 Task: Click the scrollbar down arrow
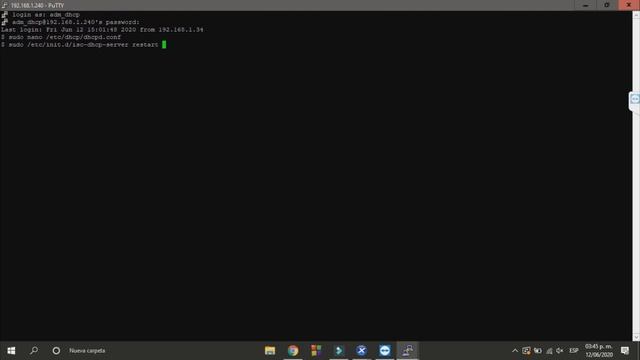pos(636,337)
